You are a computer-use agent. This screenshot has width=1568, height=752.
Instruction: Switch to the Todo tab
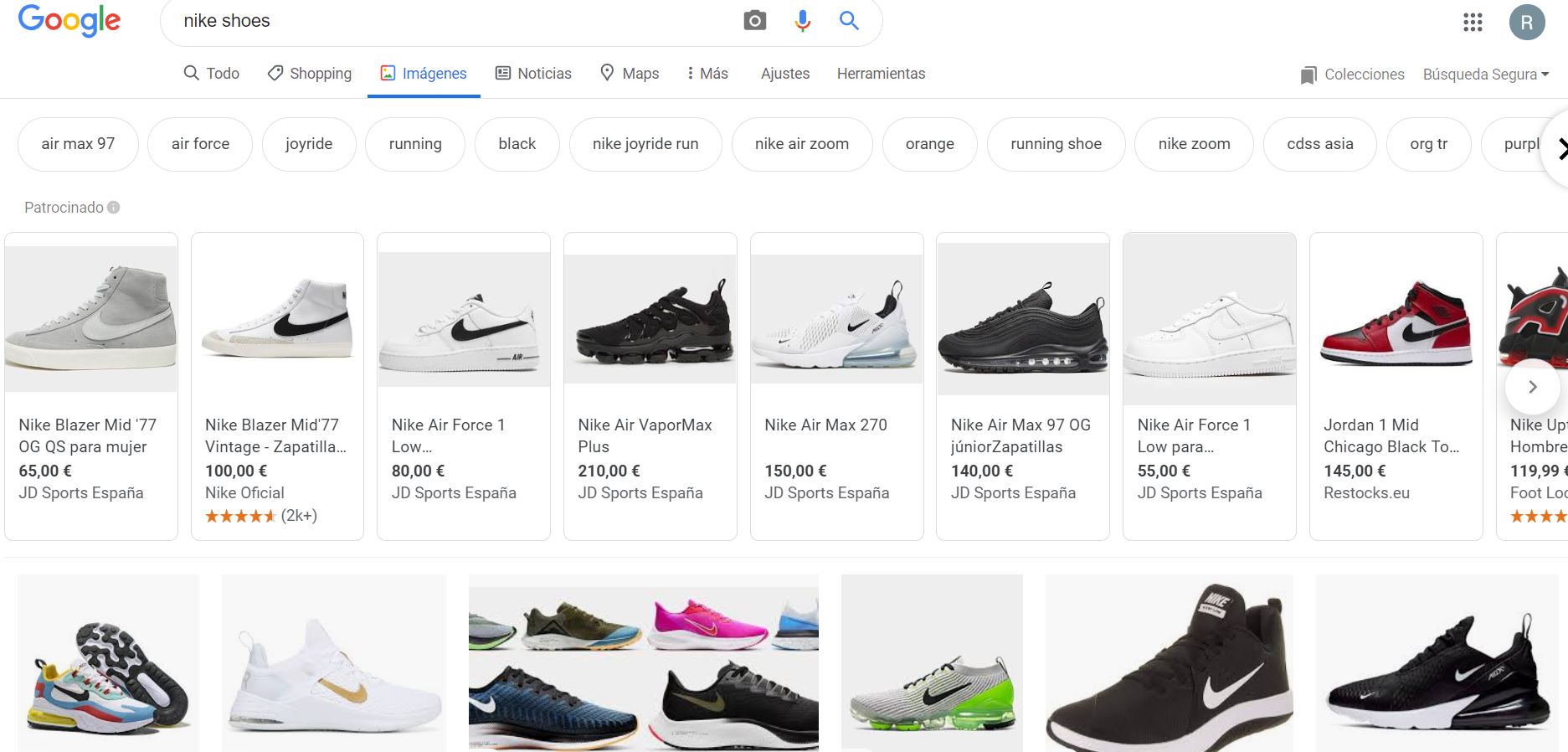pyautogui.click(x=212, y=74)
